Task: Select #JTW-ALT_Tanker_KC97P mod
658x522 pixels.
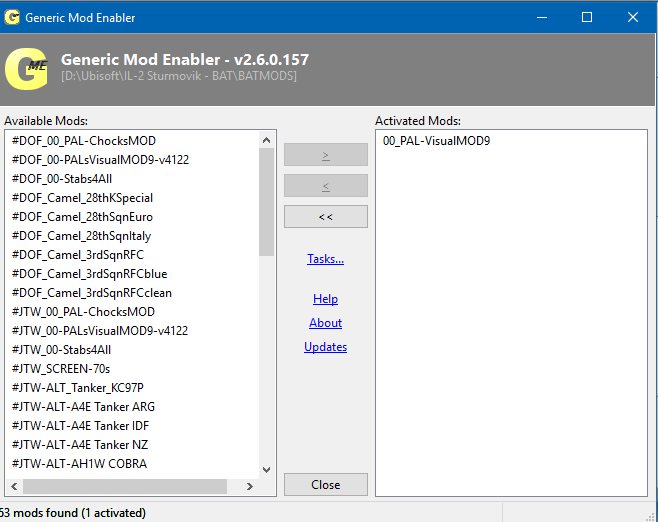Action: tap(78, 388)
